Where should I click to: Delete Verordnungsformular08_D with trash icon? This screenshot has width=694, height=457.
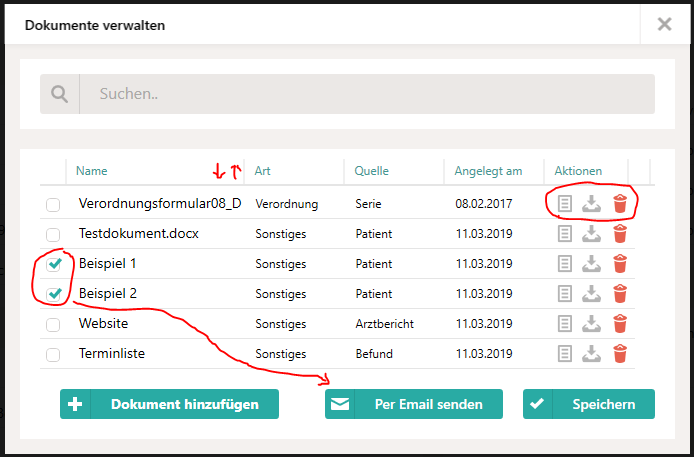620,204
